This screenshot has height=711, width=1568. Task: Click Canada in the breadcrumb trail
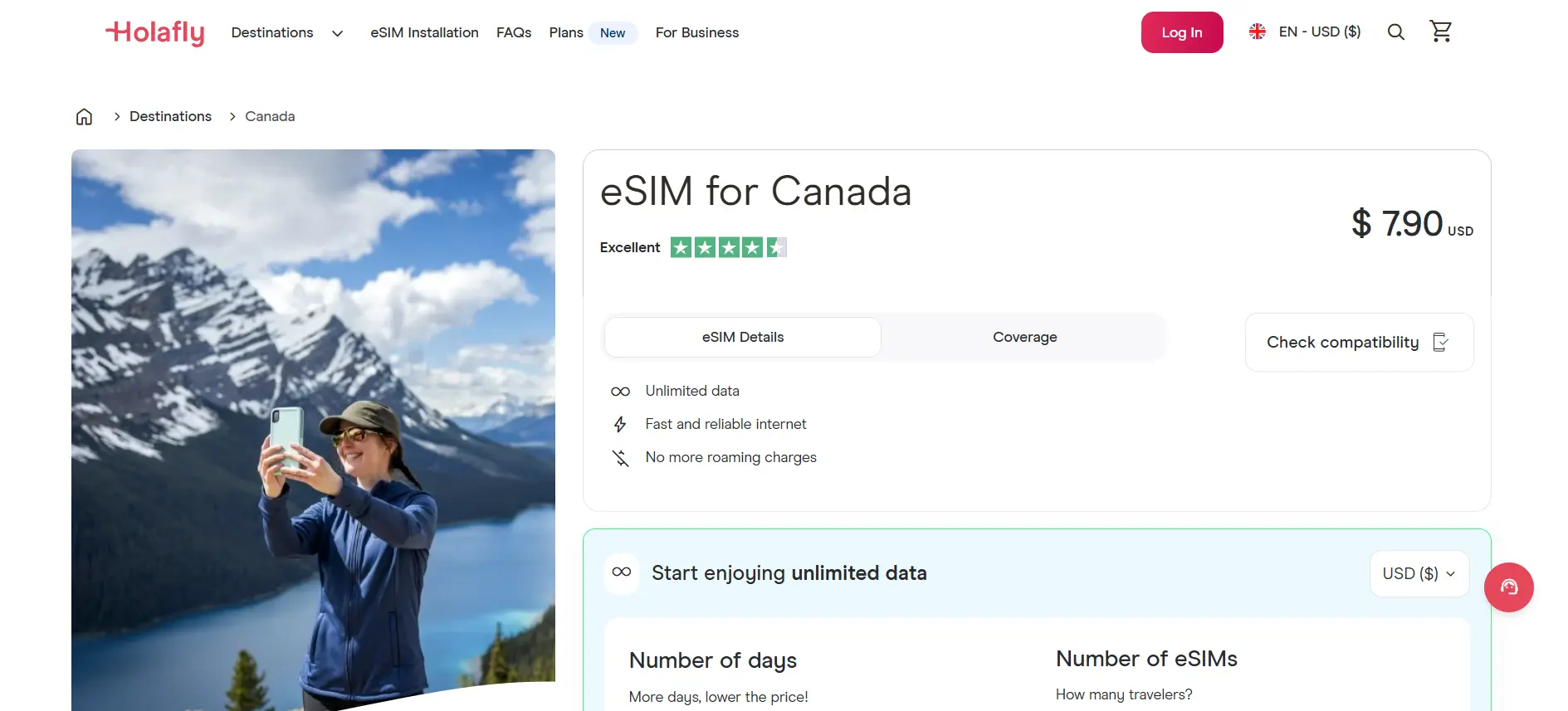click(x=270, y=116)
